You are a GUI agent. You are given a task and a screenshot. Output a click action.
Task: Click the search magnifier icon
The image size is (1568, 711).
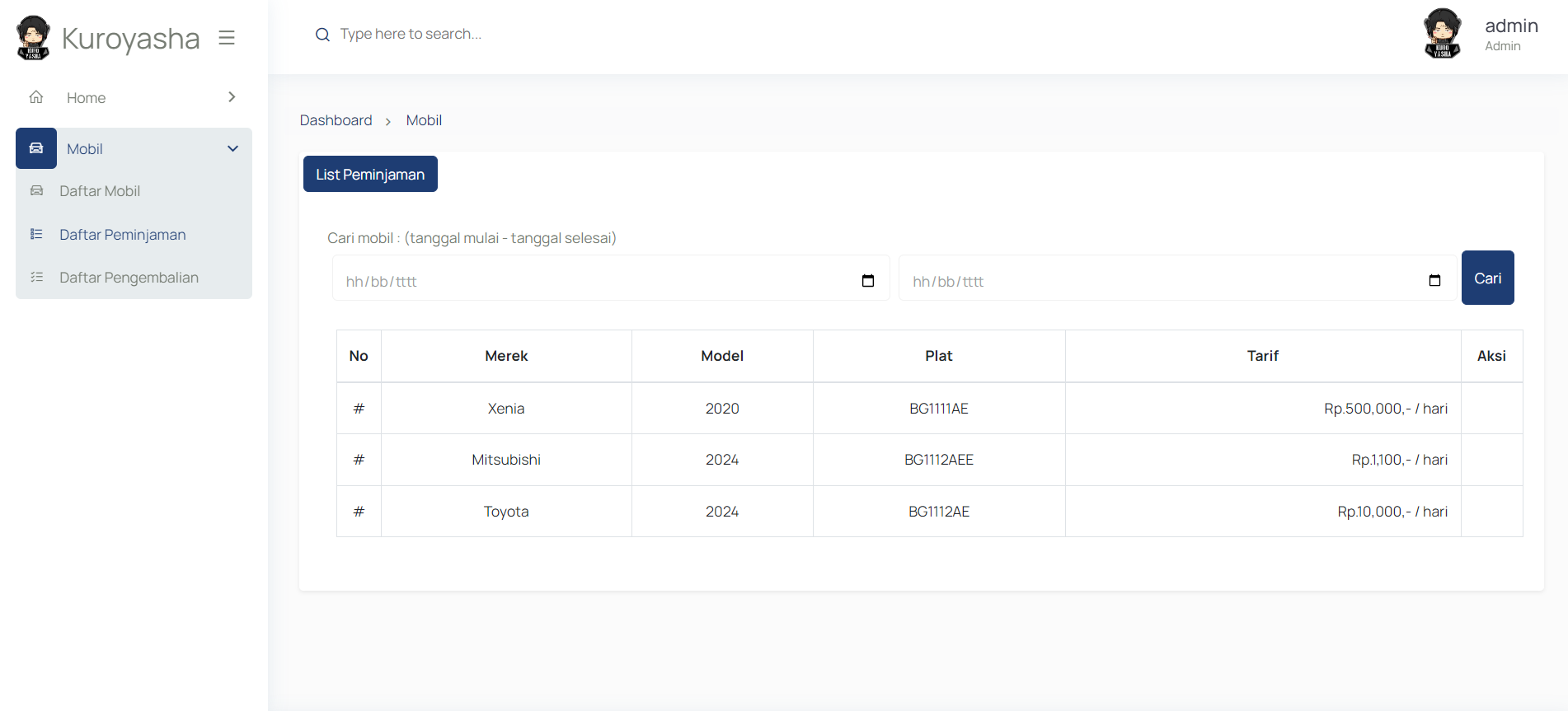(x=322, y=35)
